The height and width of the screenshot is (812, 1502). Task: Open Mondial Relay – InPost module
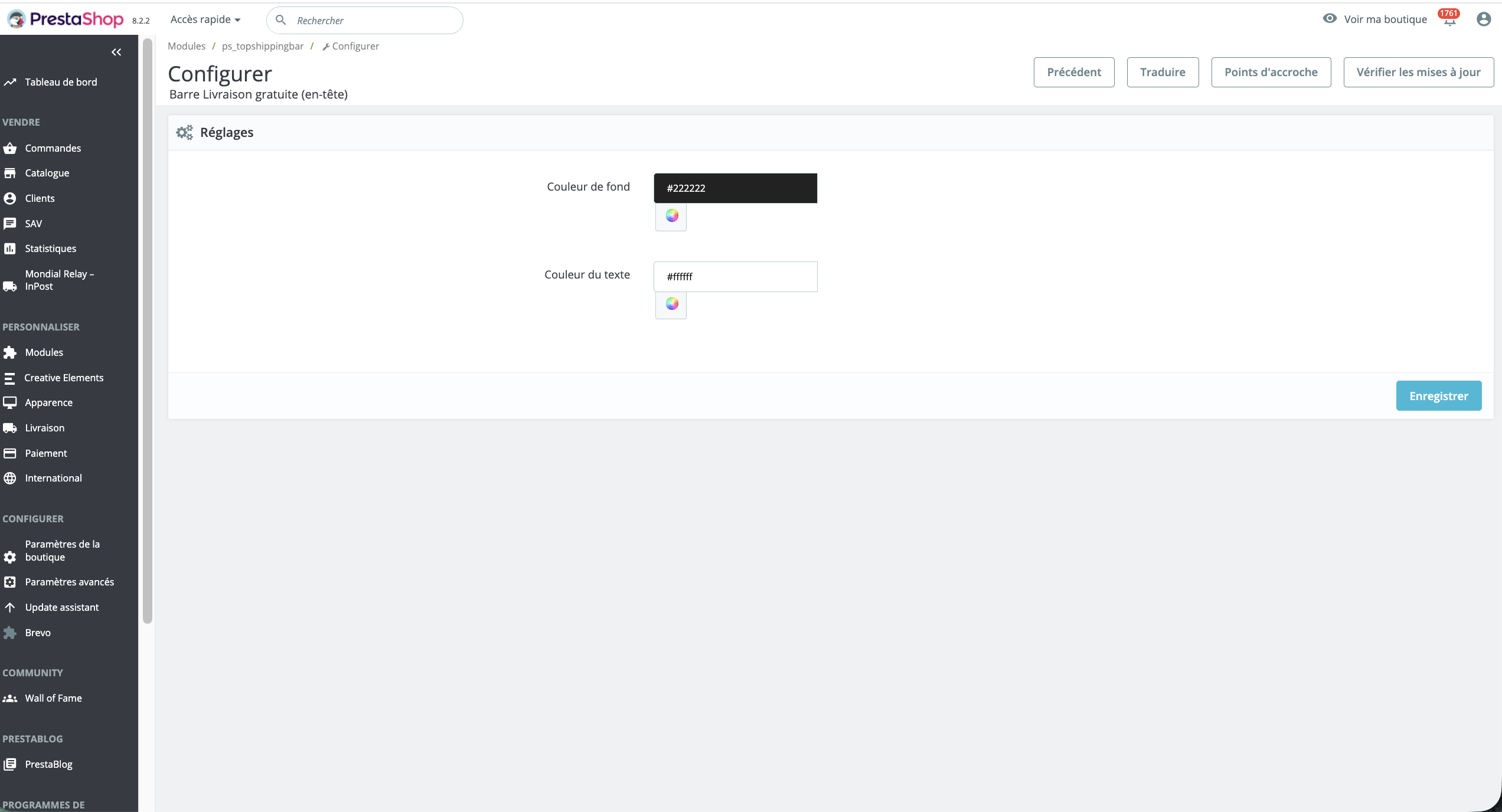point(59,280)
